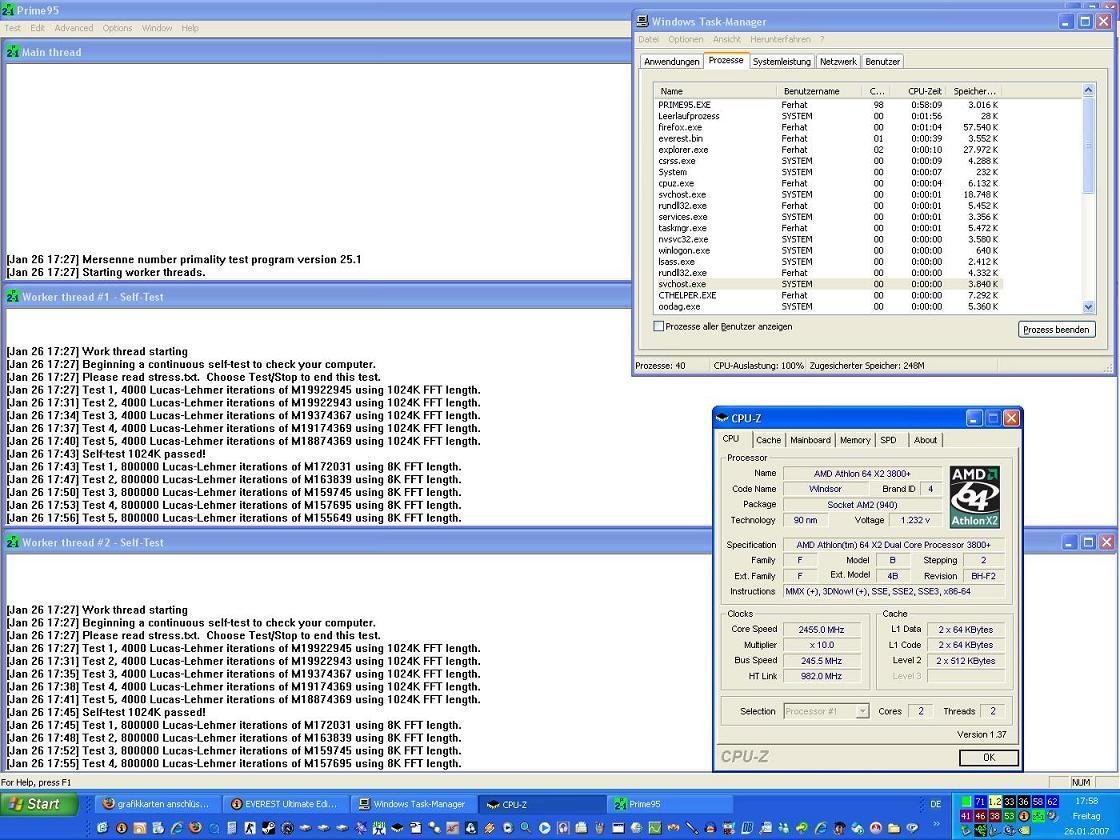Open the Main thread window's system icon
The width and height of the screenshot is (1120, 840).
[x=12, y=52]
